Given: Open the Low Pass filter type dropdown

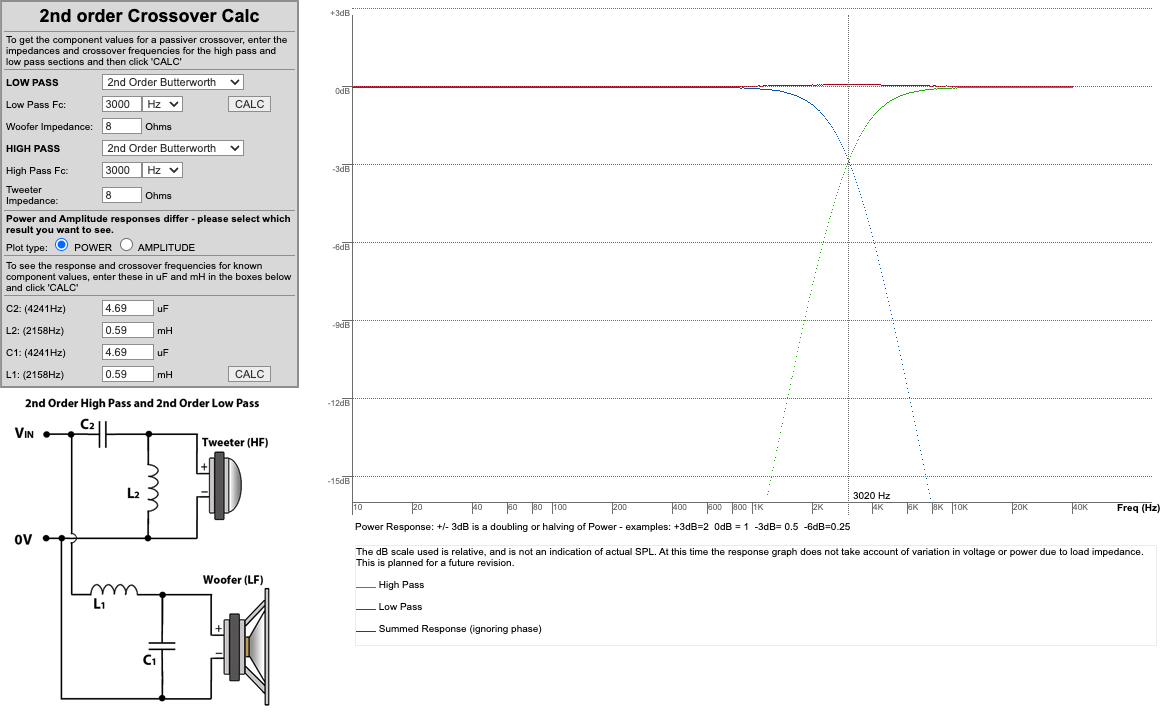Looking at the screenshot, I should point(173,82).
